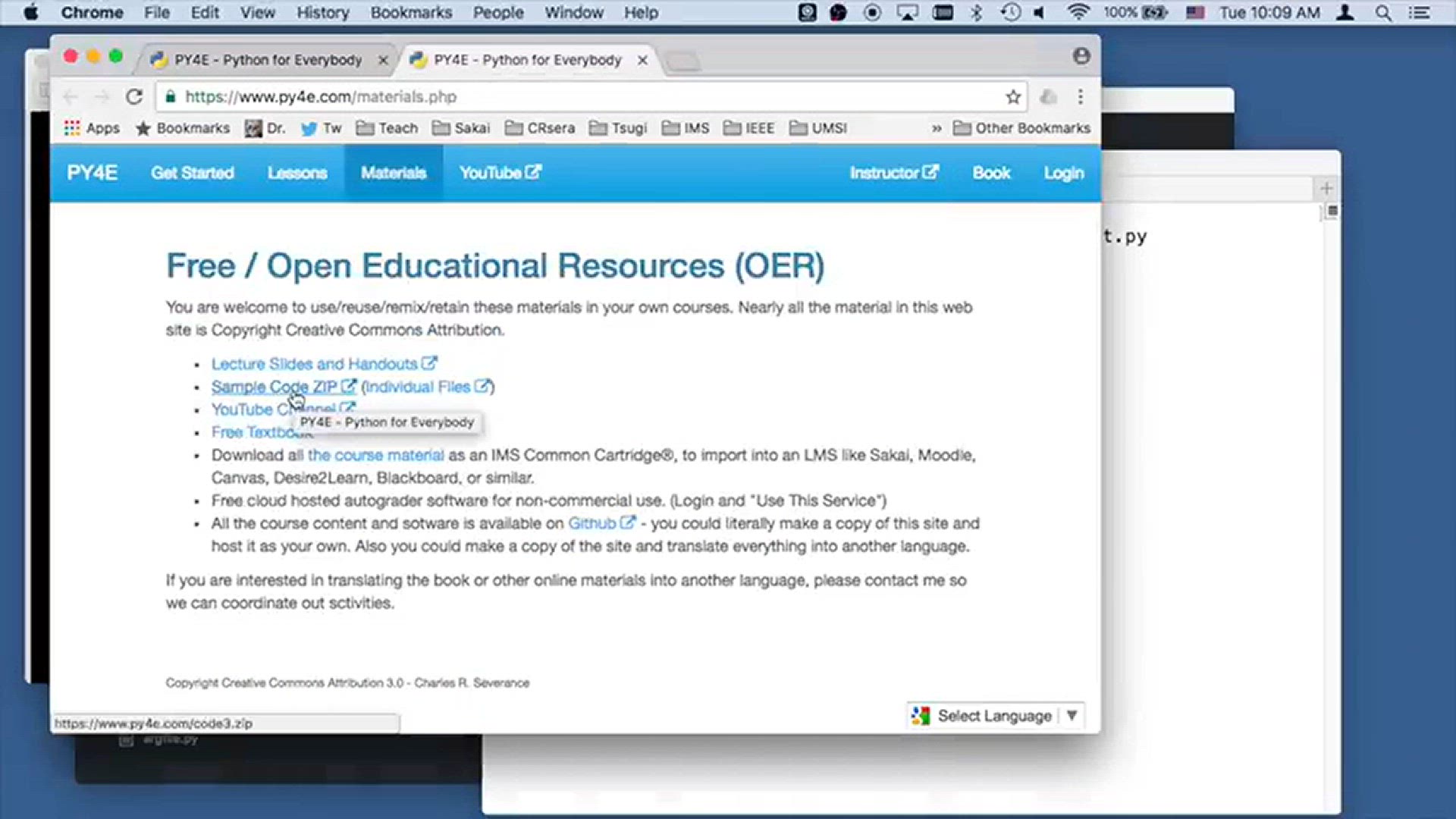
Task: Open Chrome three-dot menu
Action: pos(1081,97)
